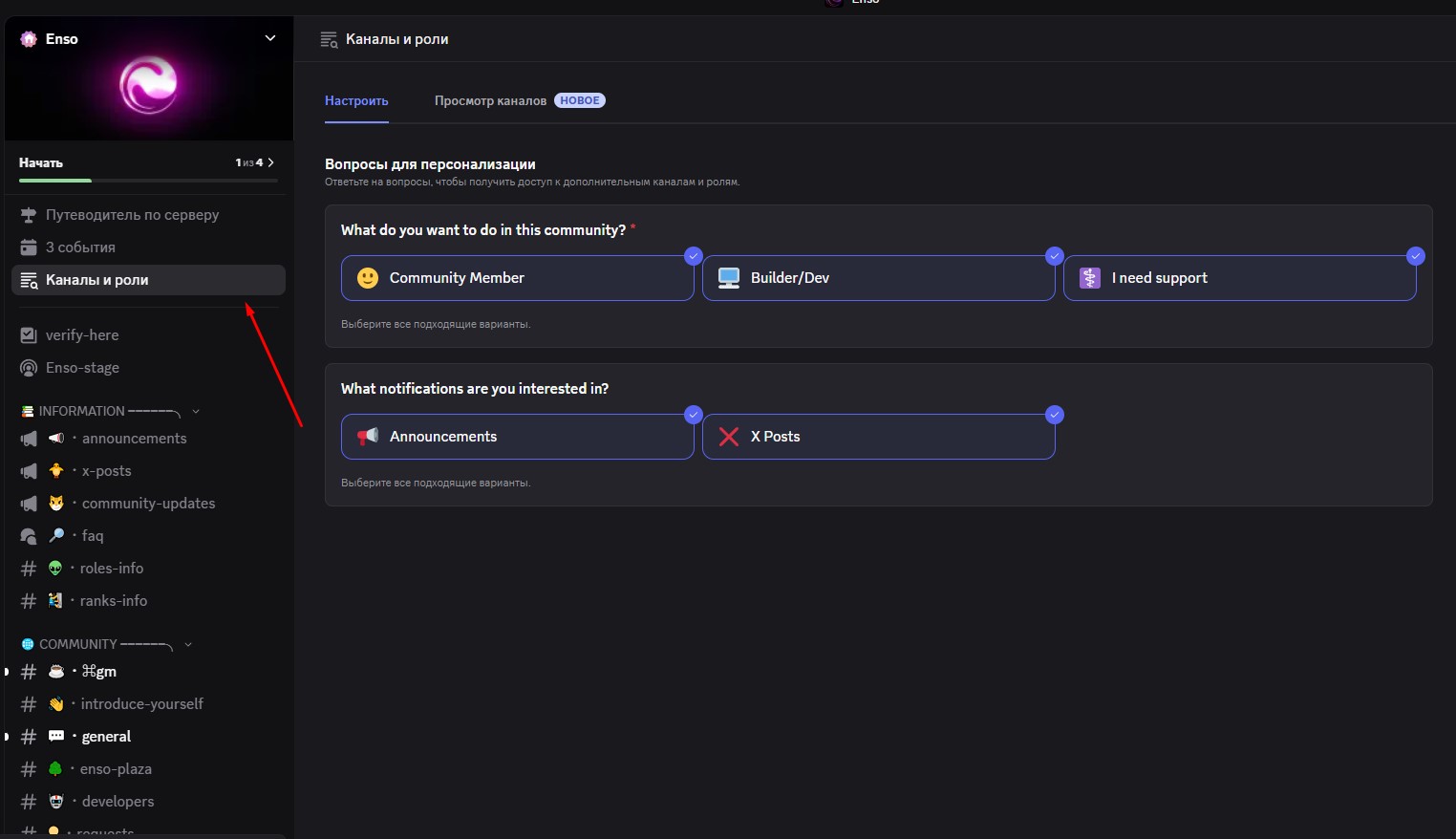
Task: Click the faq forum channel icon
Action: tap(29, 536)
